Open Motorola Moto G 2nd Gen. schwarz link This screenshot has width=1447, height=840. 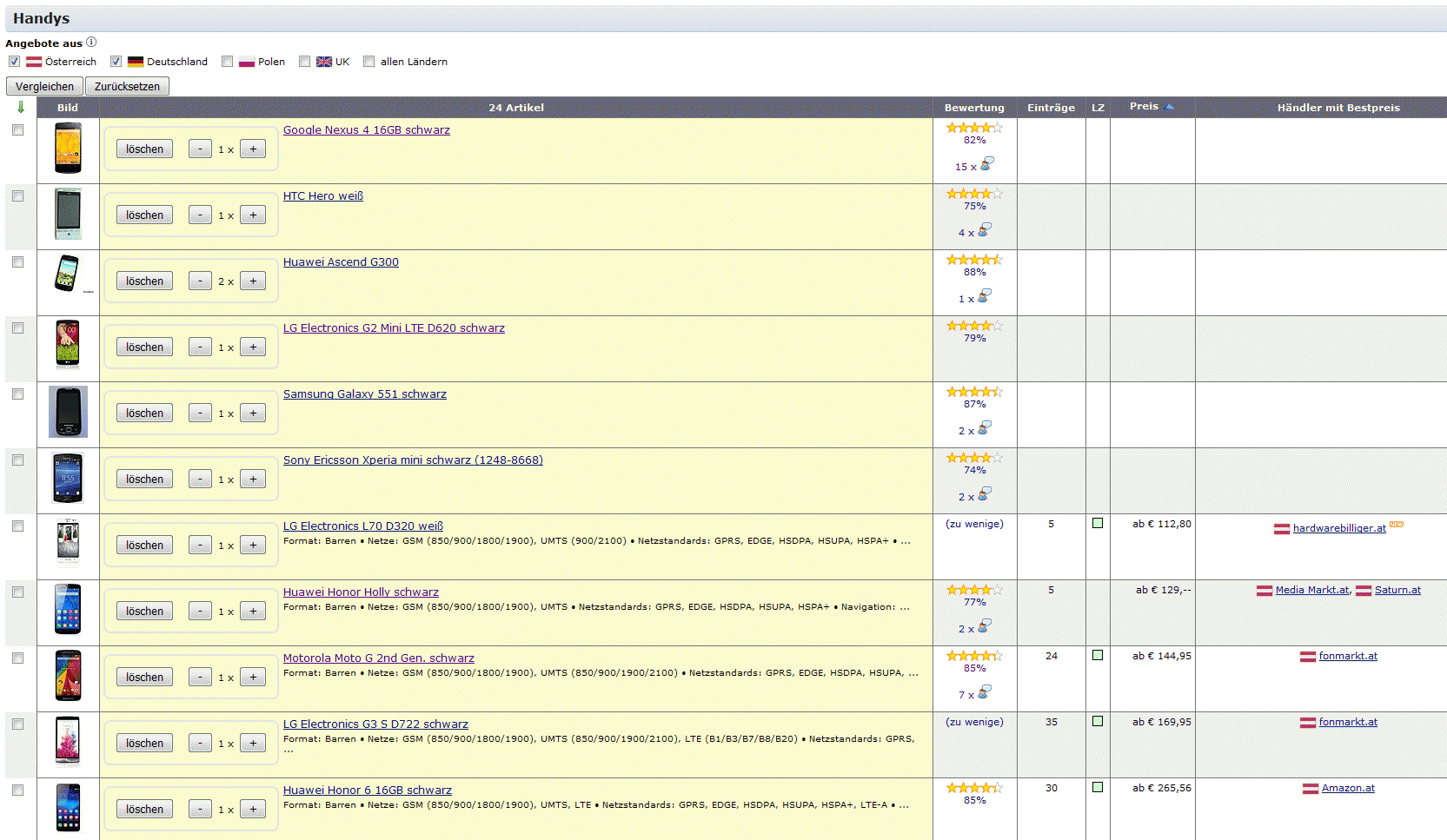pos(379,658)
